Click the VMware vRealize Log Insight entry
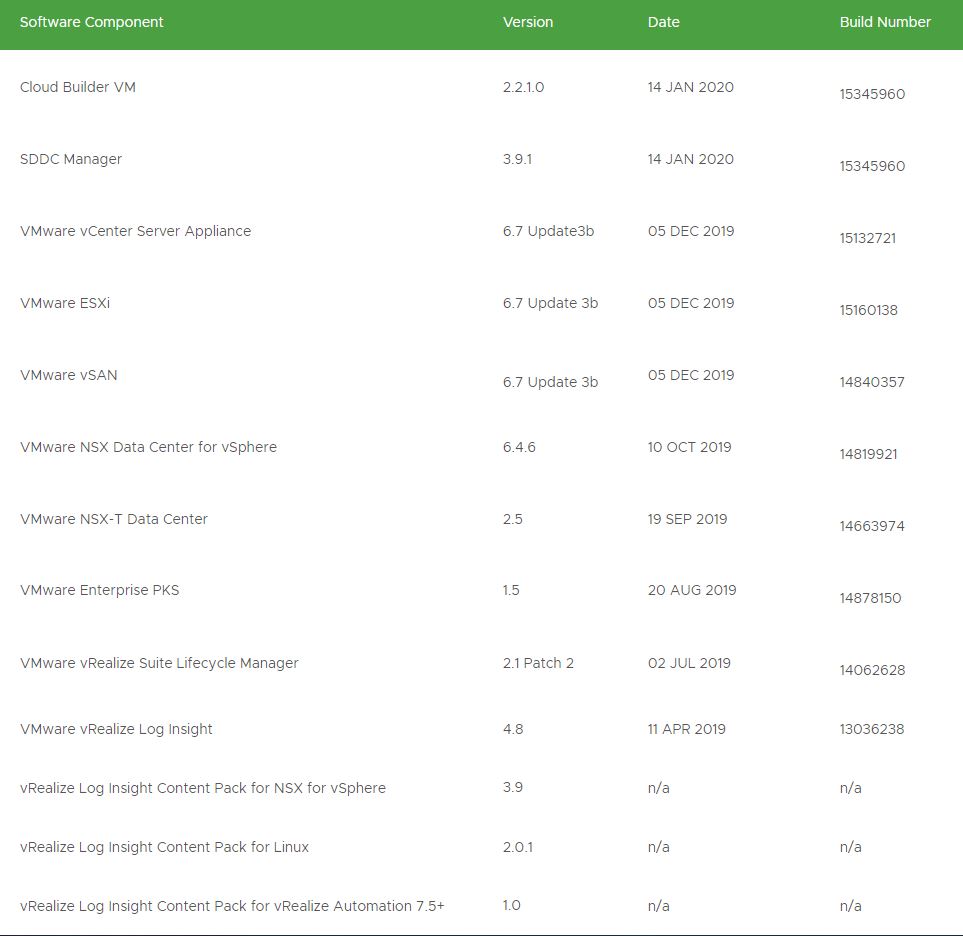The image size is (963, 936). pos(116,729)
